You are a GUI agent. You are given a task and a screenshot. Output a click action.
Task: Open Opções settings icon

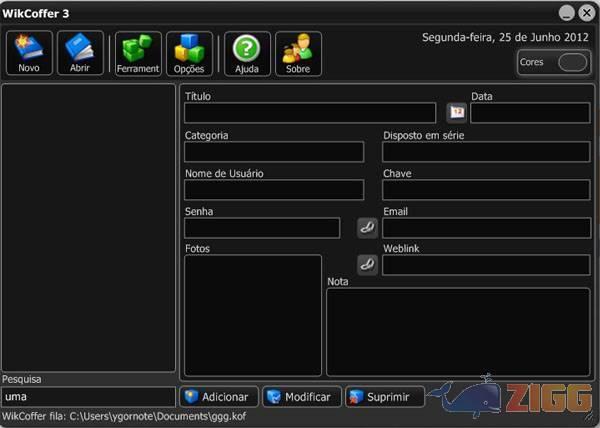pos(189,53)
